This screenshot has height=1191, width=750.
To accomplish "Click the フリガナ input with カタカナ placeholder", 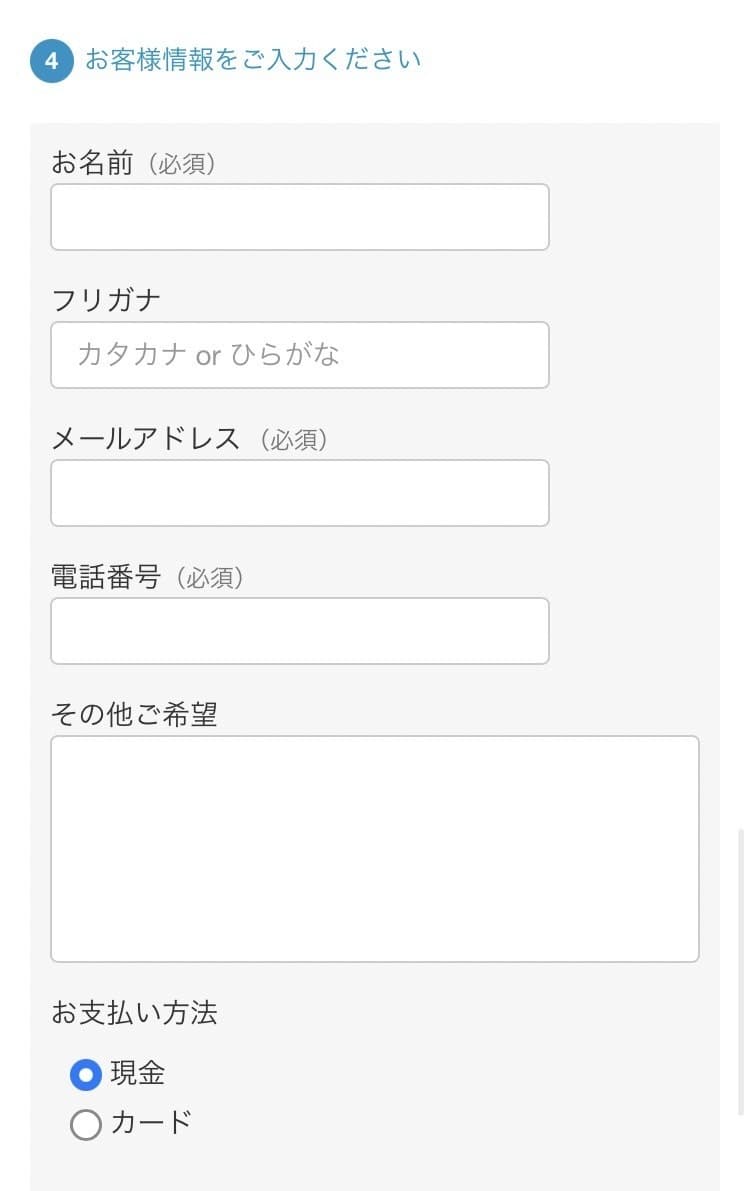I will pyautogui.click(x=300, y=355).
